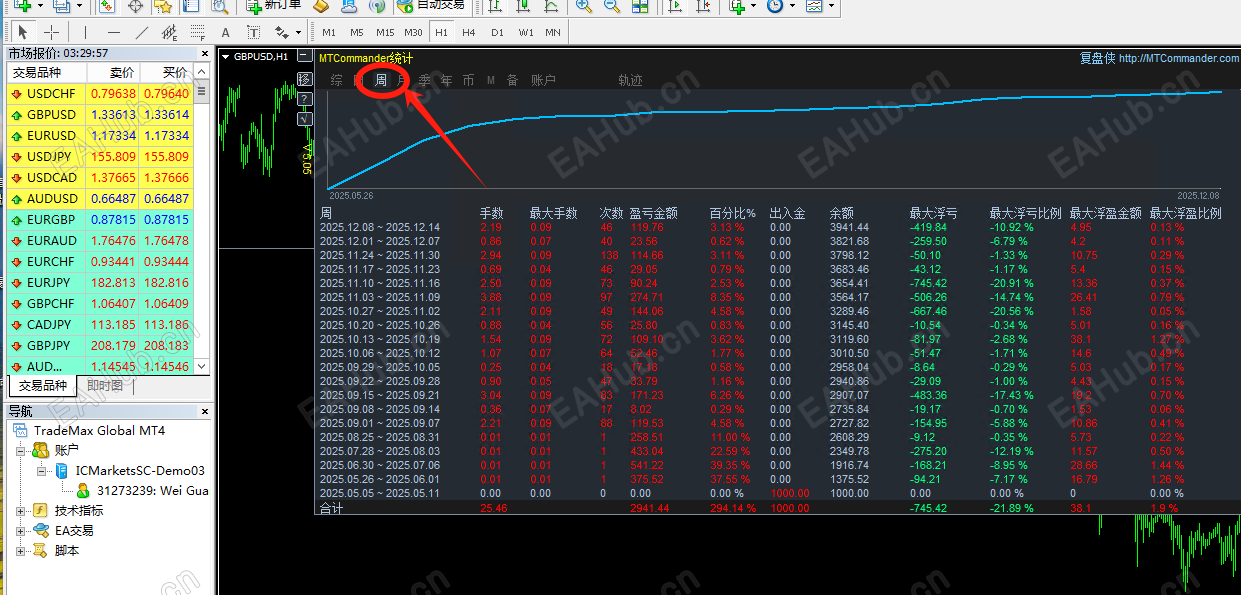Screen dimensions: 1241x595
Task: Open the 轨迹 tab in MTCommander
Action: (x=630, y=80)
